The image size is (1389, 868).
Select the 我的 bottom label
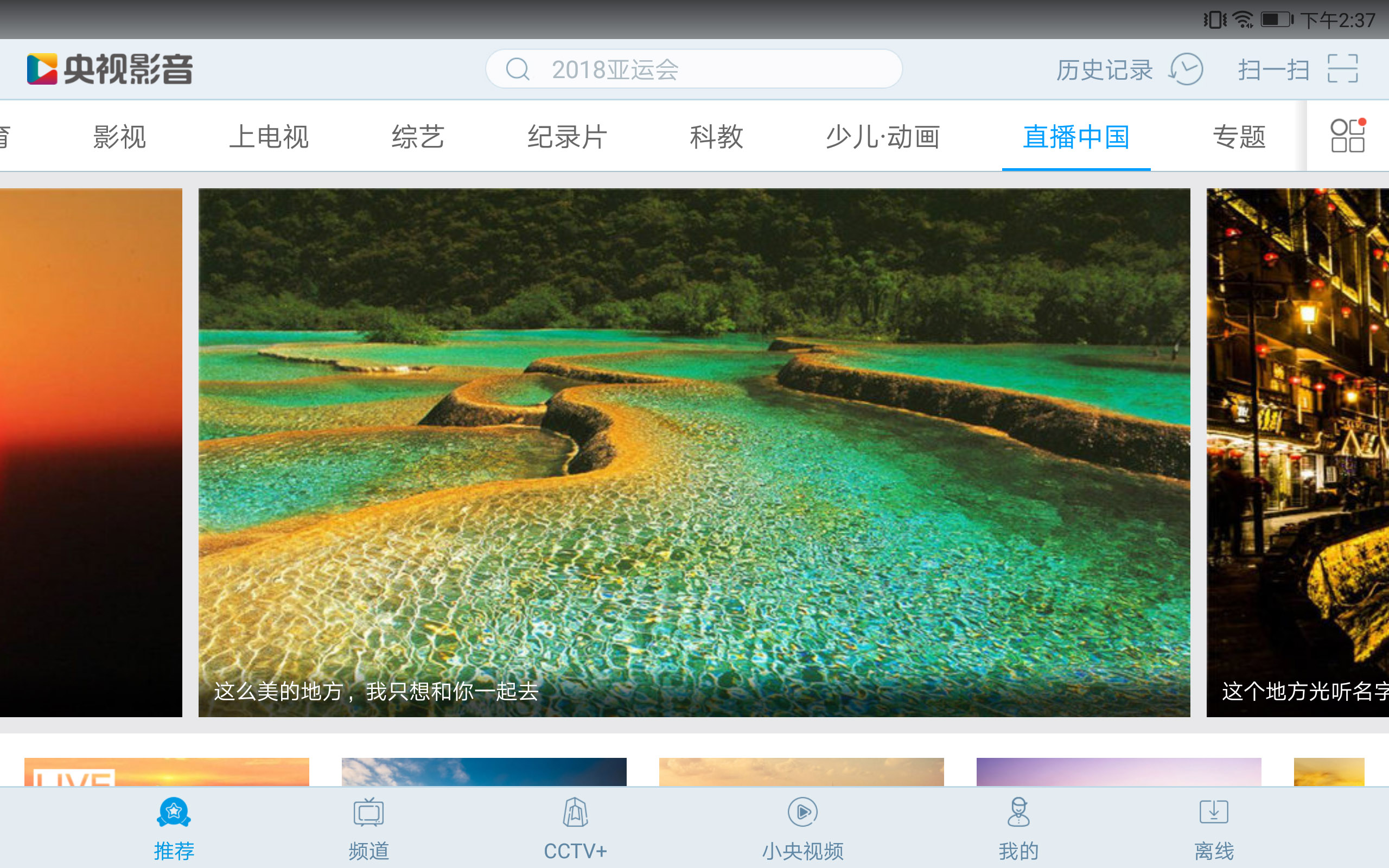[x=1019, y=851]
